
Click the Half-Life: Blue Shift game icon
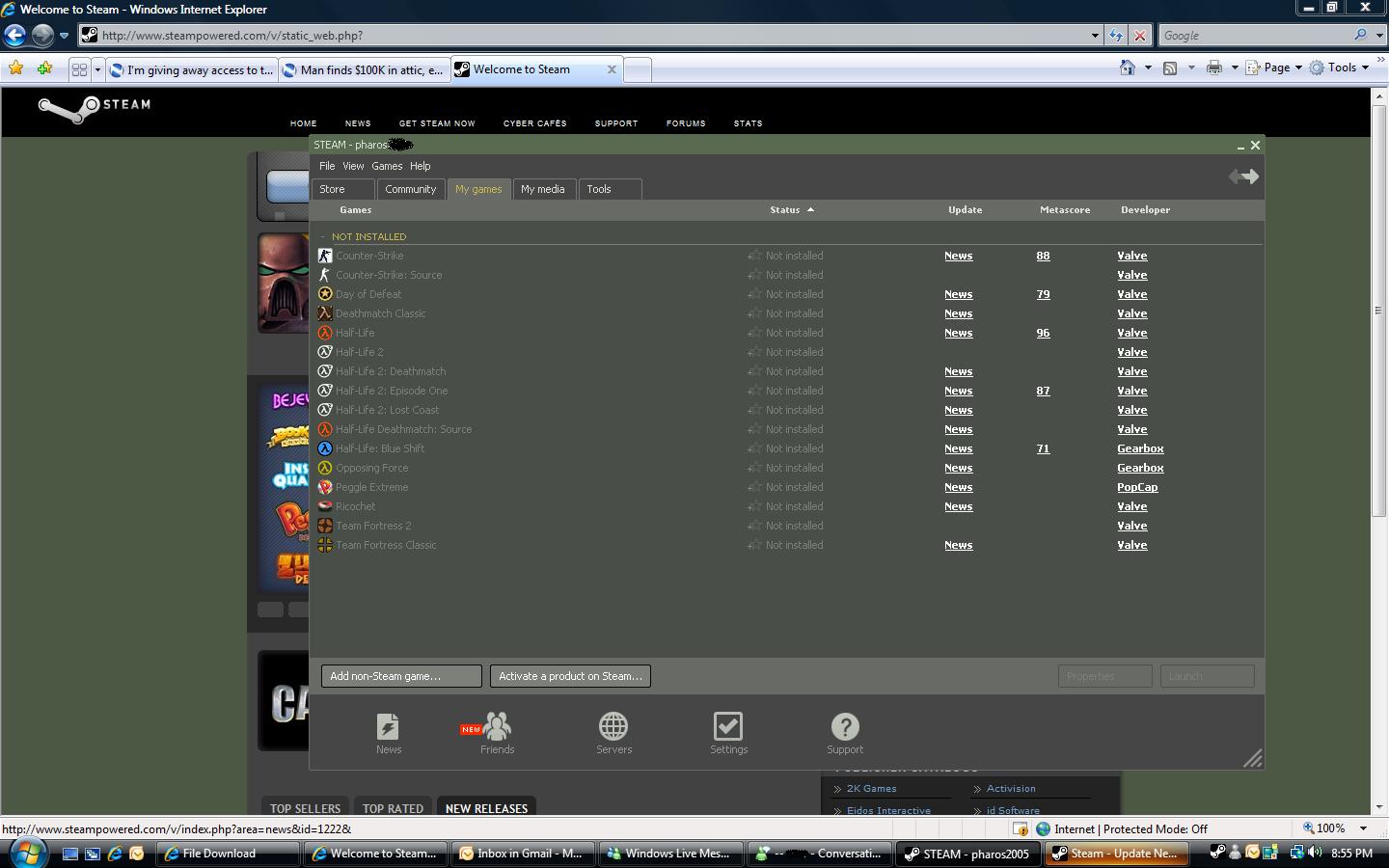pos(325,448)
